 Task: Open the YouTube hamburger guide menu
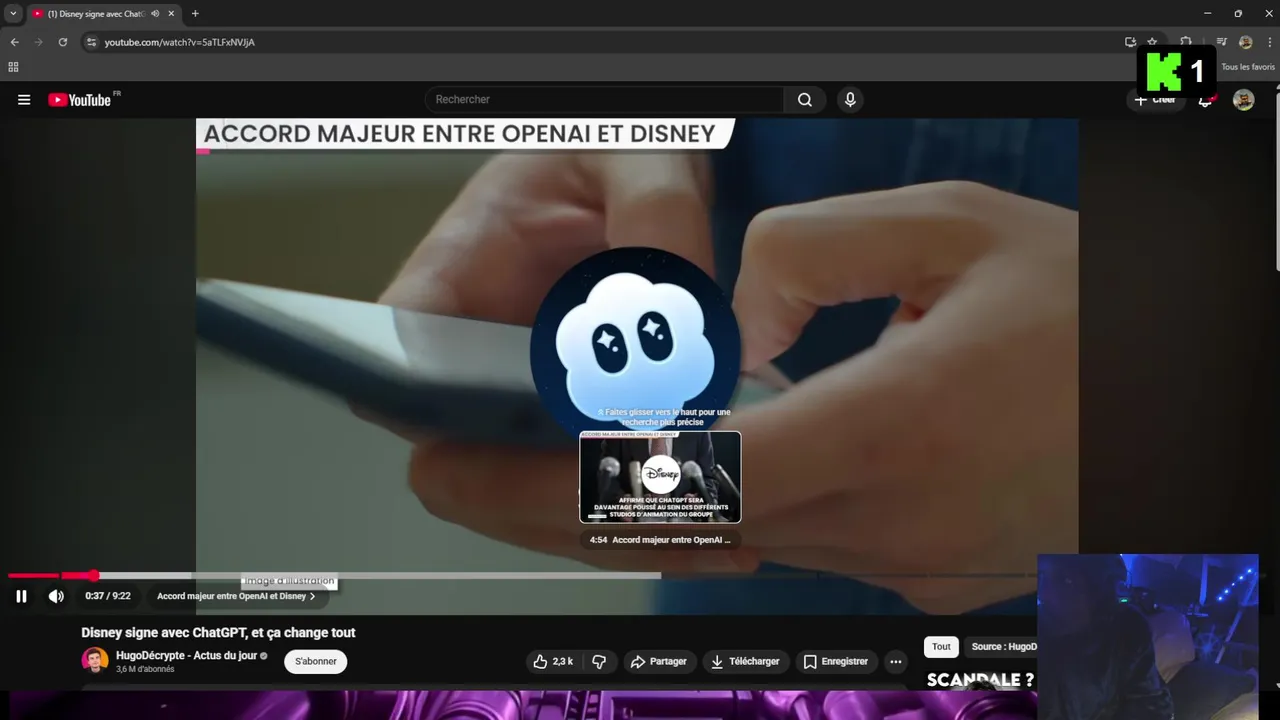tap(24, 100)
